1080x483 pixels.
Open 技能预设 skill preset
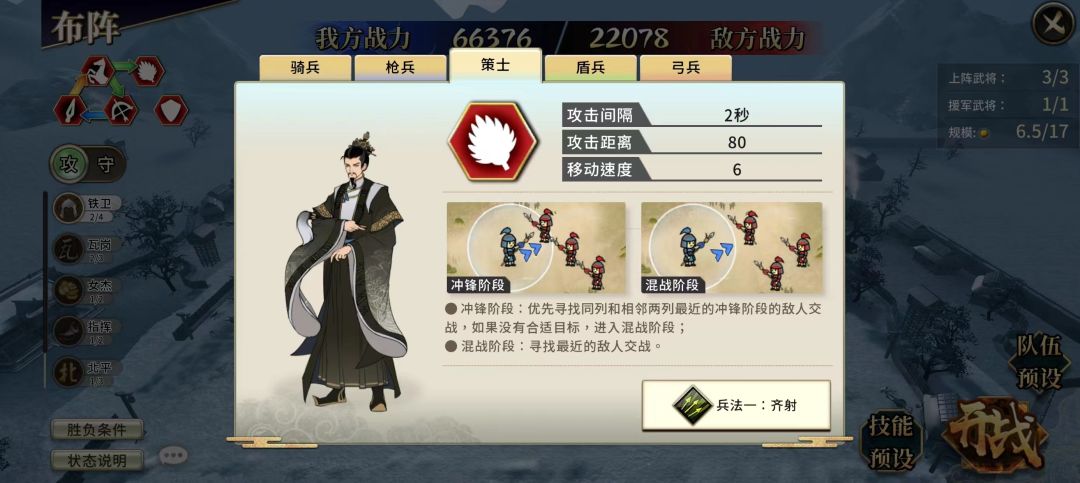[891, 440]
